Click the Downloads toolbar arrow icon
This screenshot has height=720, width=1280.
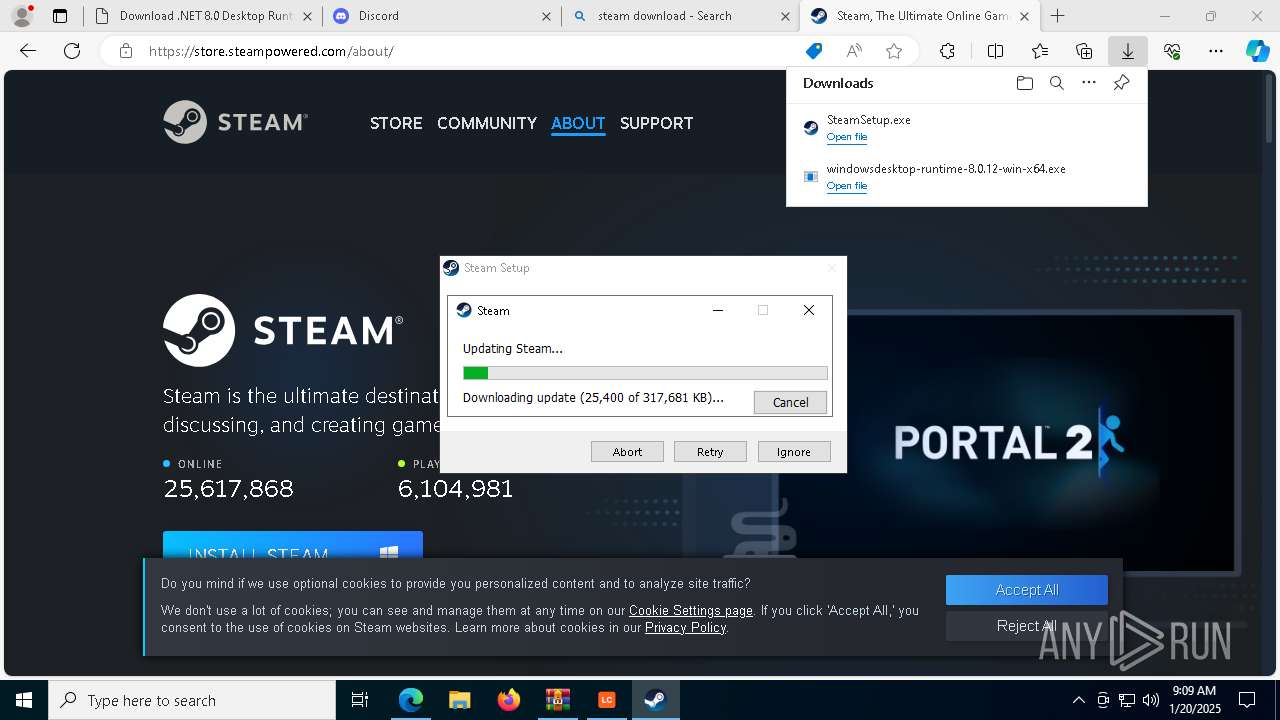point(1127,51)
